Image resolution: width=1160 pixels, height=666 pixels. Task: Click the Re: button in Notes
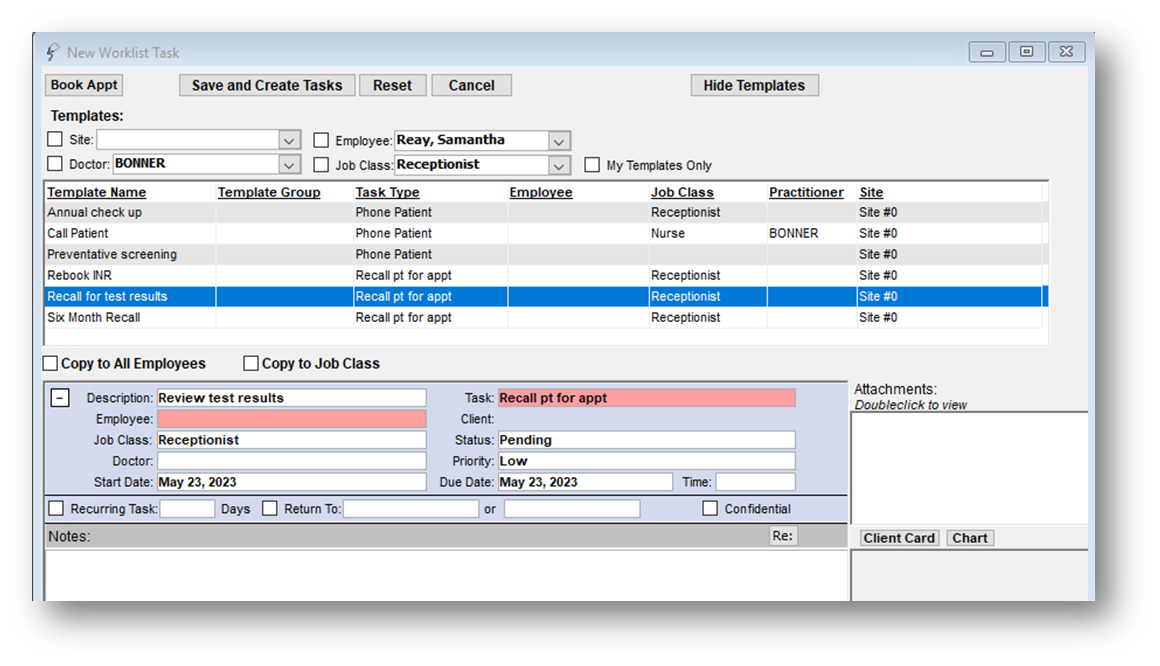[x=783, y=536]
